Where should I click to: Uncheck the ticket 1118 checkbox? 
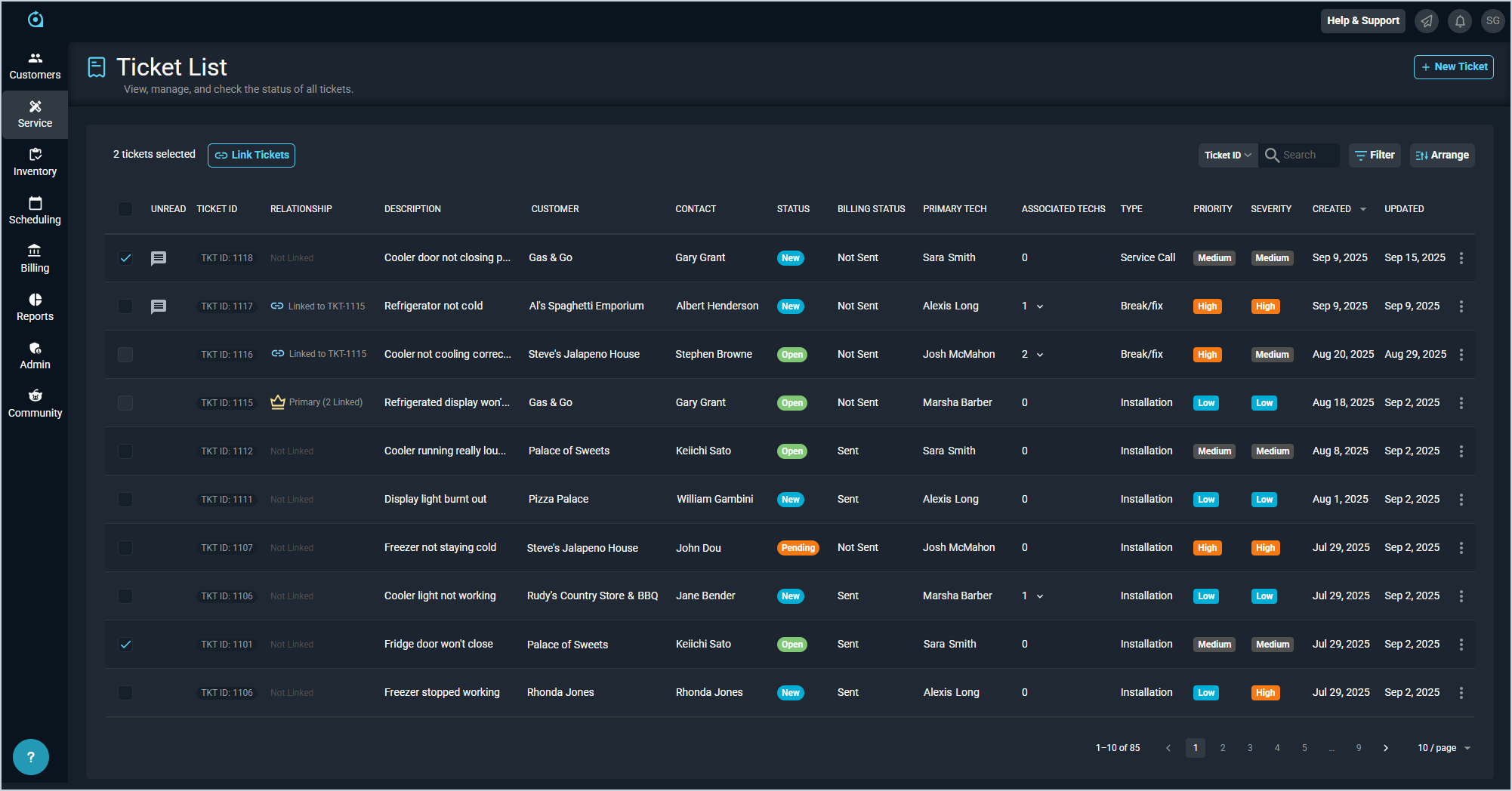(x=125, y=258)
